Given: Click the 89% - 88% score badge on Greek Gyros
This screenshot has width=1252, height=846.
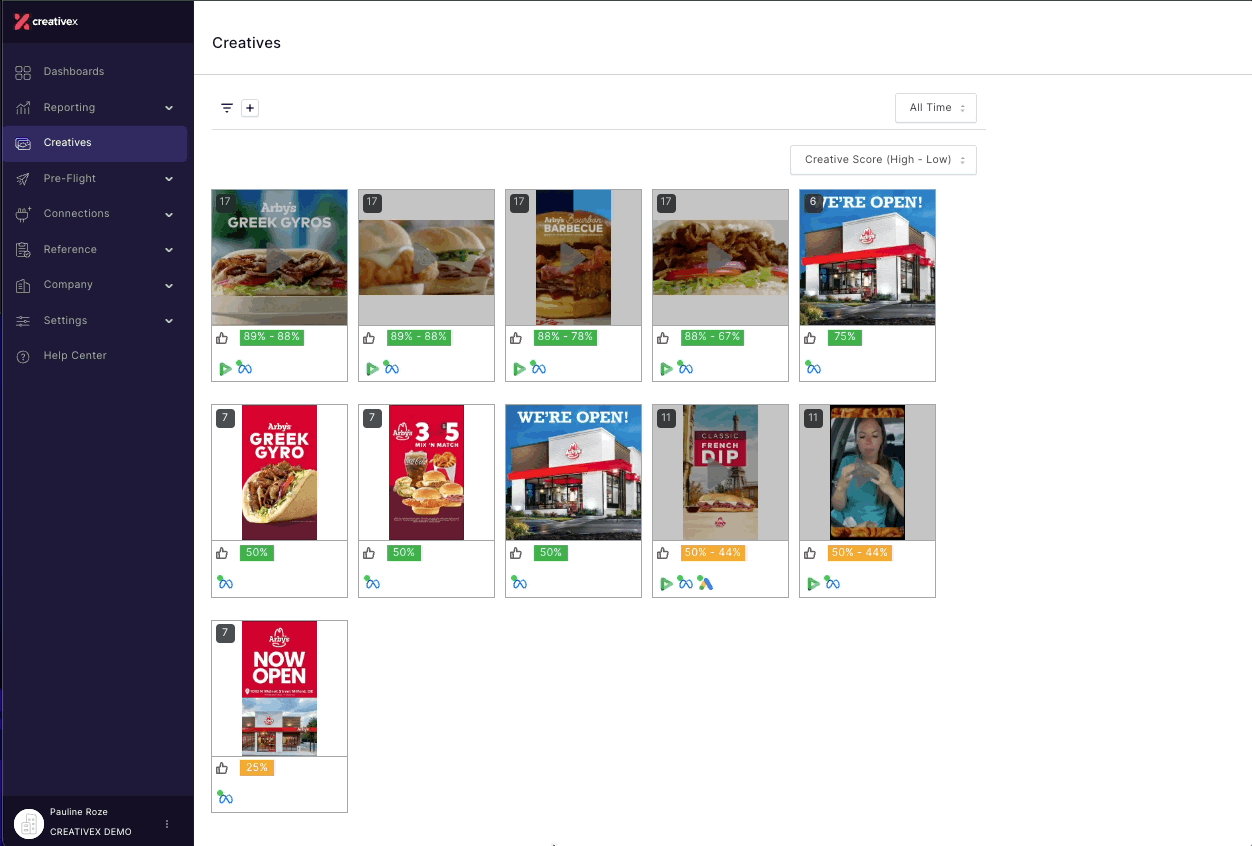Looking at the screenshot, I should click(x=271, y=337).
